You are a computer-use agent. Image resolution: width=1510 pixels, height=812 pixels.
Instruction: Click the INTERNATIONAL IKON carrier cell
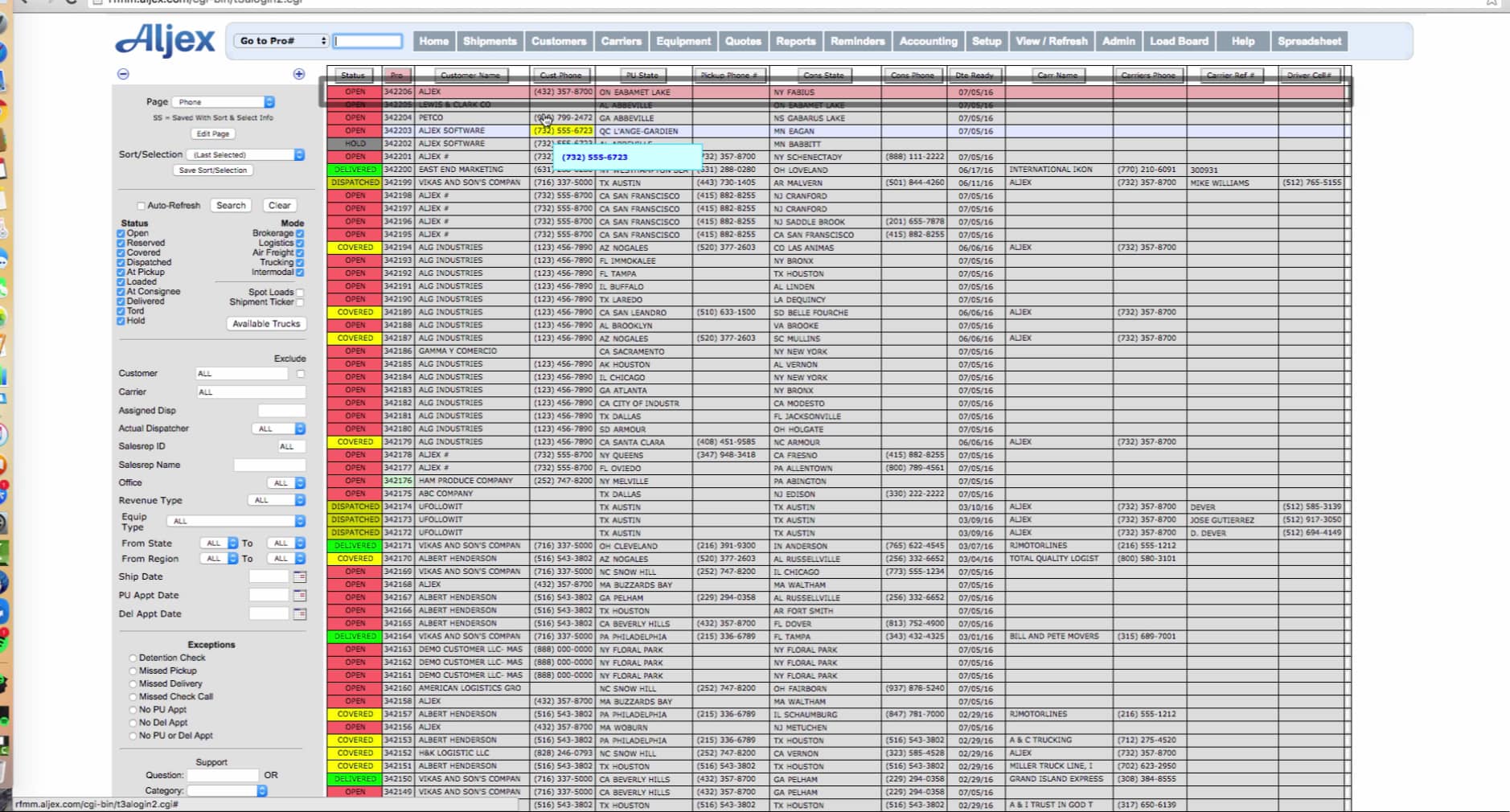(x=1059, y=170)
